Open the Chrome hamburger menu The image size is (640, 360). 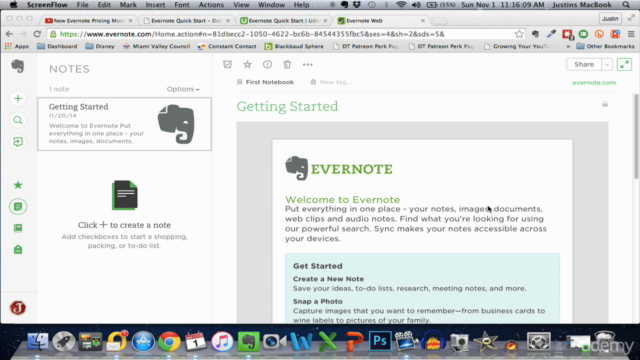coord(631,34)
